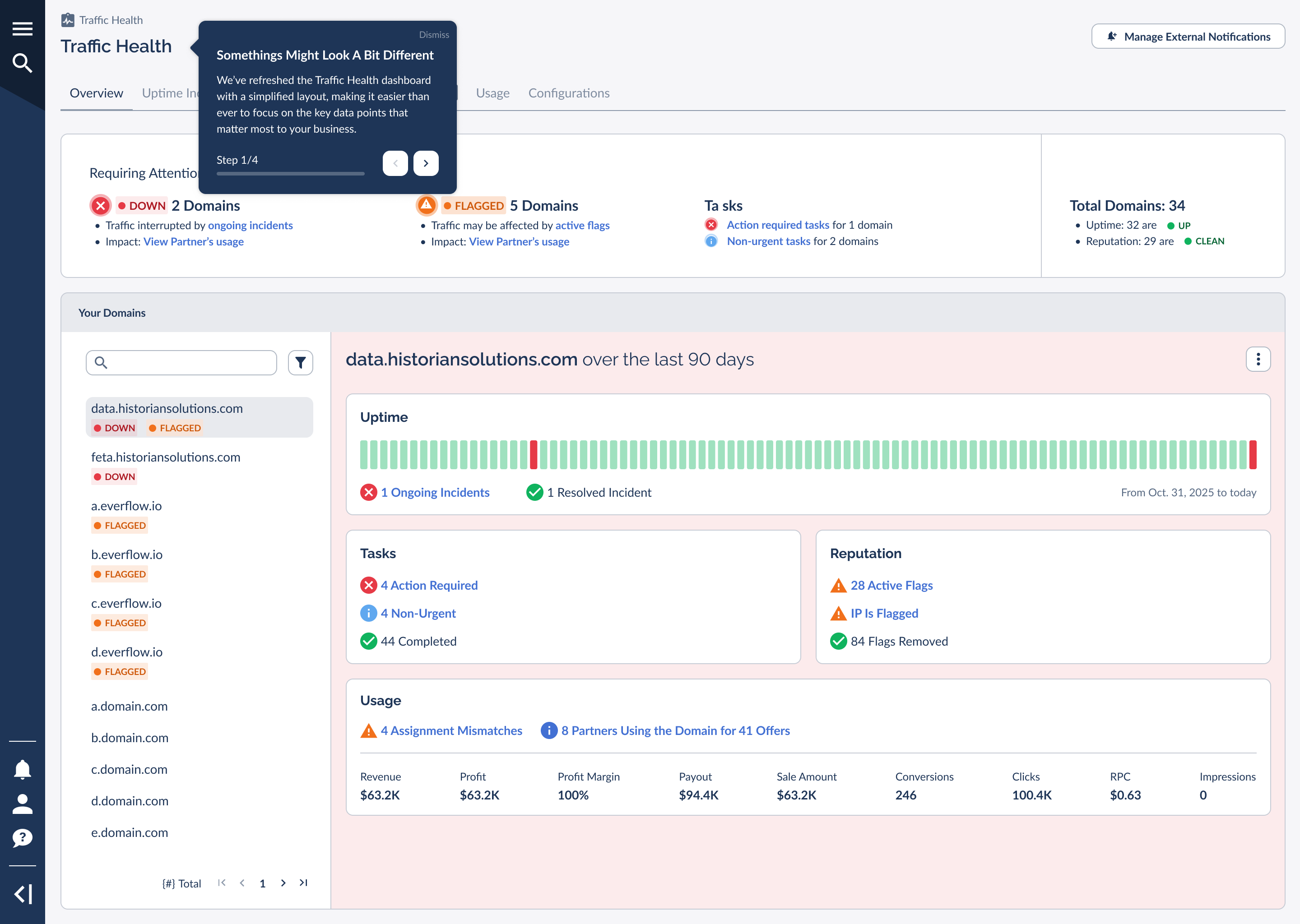Viewport: 1300px width, 924px height.
Task: Click the orange FLAGGED warning icon
Action: 426,205
